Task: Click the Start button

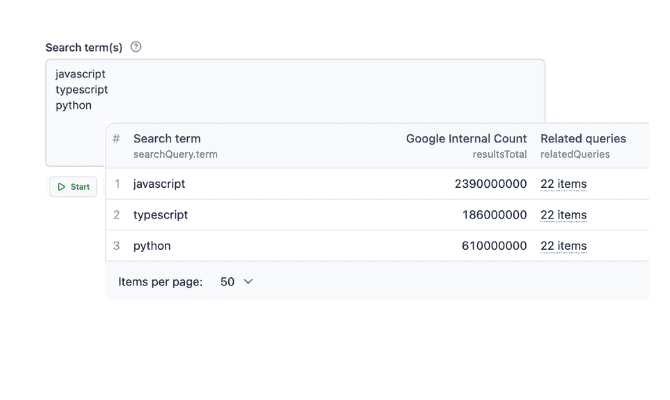Action: (73, 187)
